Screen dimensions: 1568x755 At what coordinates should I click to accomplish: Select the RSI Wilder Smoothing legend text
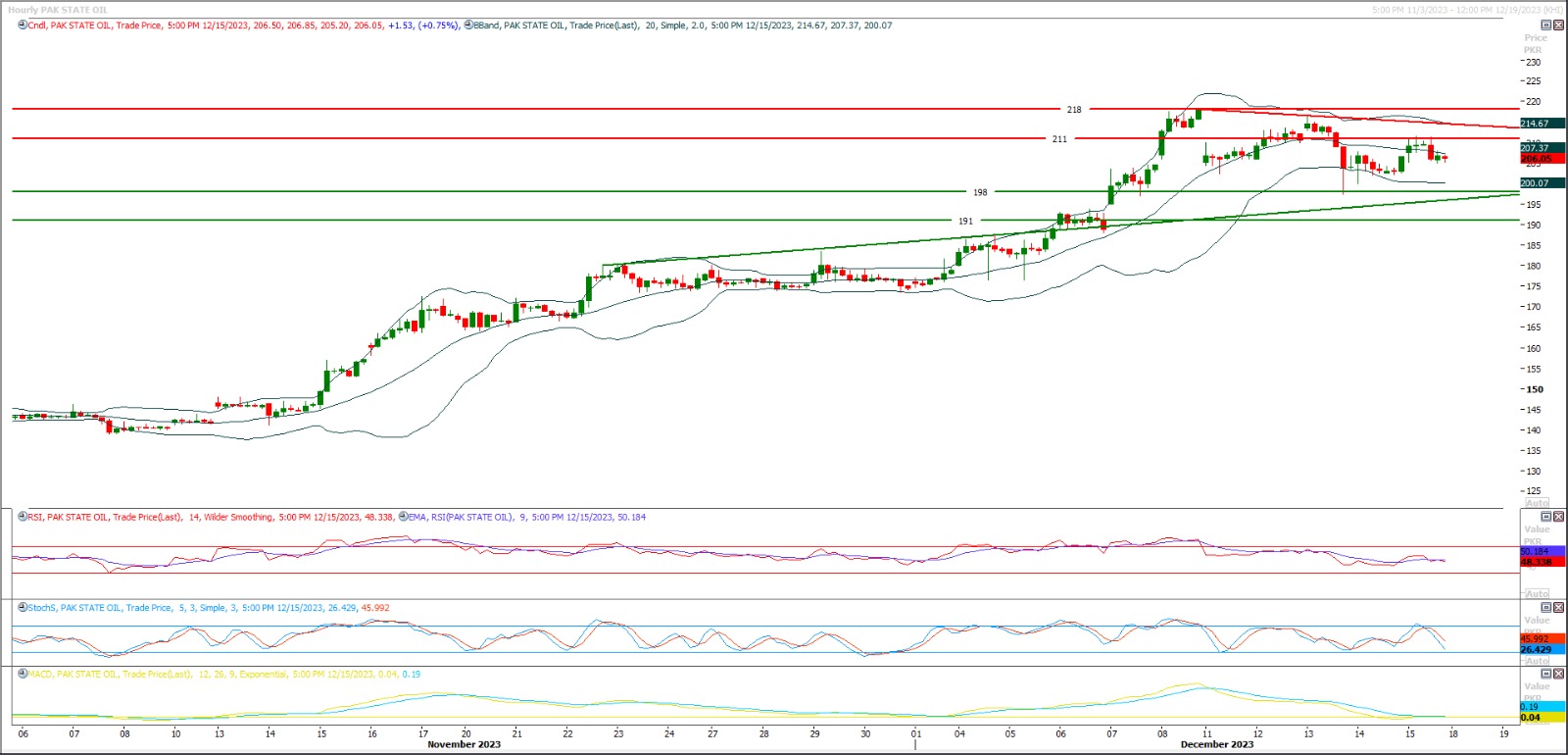tap(211, 517)
